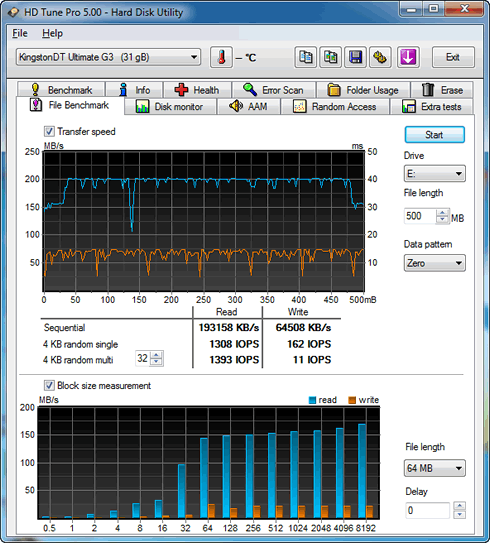
Task: Click the copy text to clipboard icon
Action: click(305, 57)
